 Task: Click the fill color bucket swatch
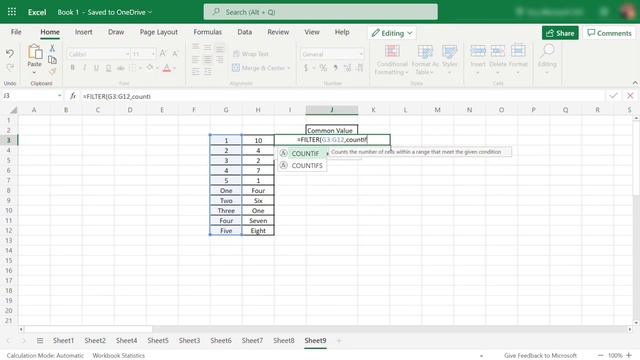[150, 68]
